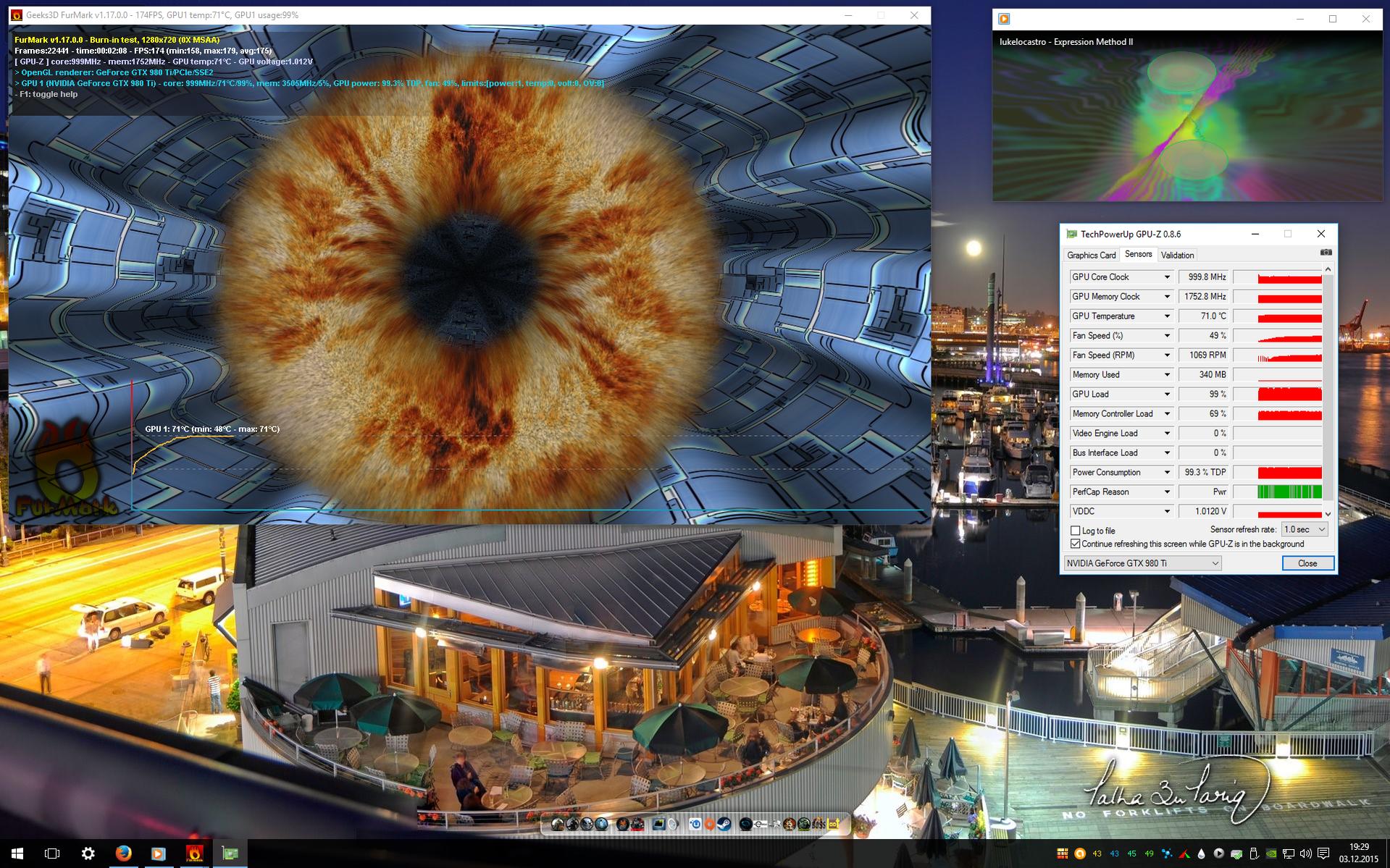1390x868 pixels.
Task: Expand the VDDC sensor dropdown
Action: click(x=1167, y=512)
